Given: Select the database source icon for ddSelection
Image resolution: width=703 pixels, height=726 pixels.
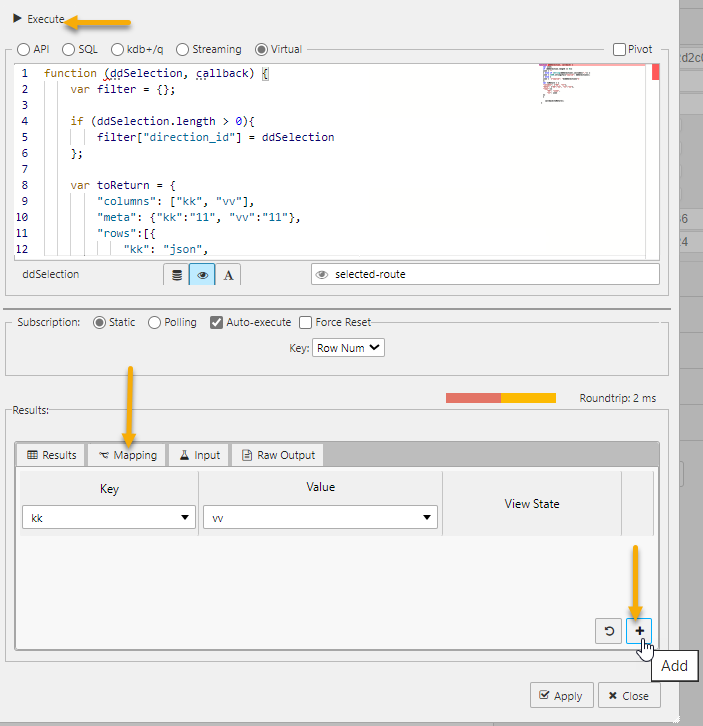Looking at the screenshot, I should [176, 275].
